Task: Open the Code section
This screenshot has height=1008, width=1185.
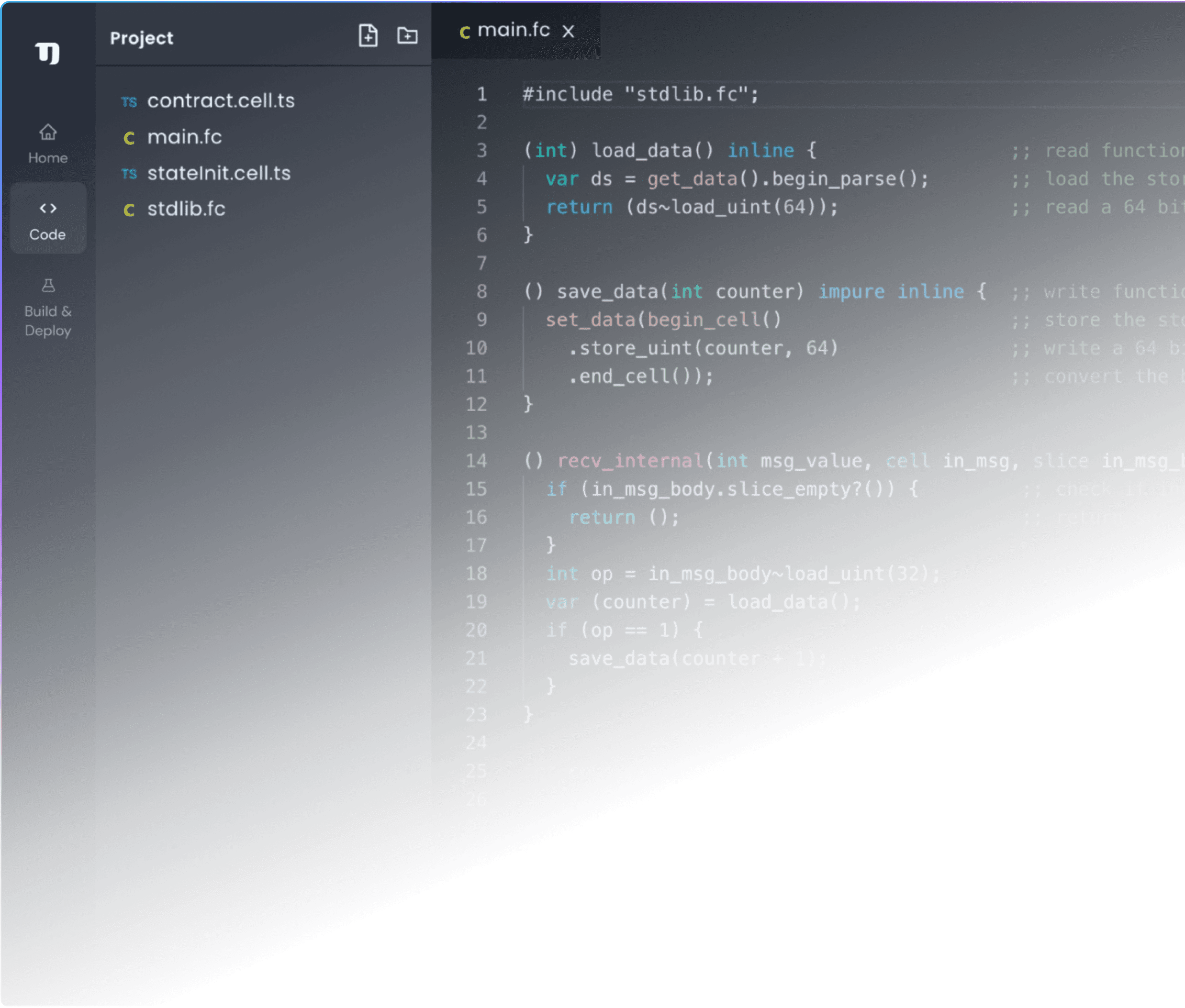Action: click(48, 220)
